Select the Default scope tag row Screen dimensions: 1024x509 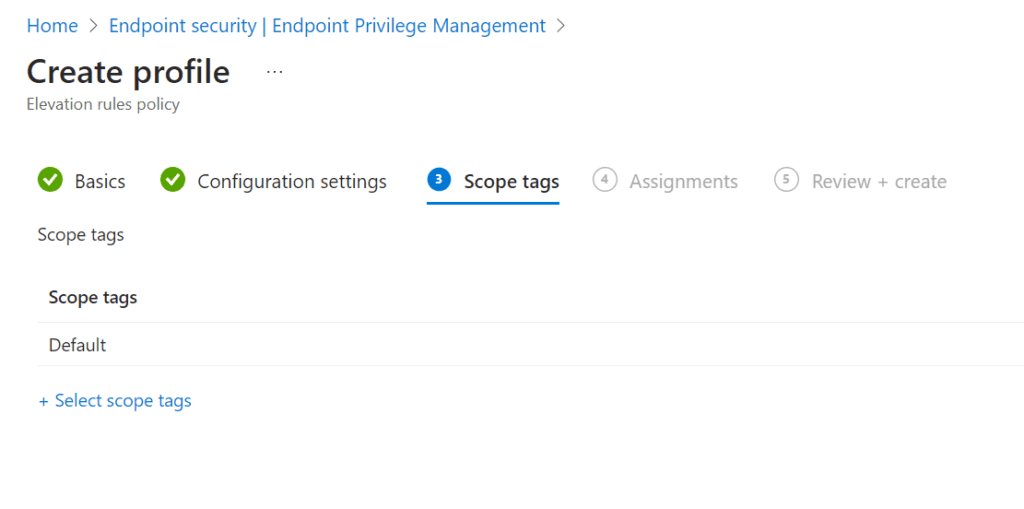78,345
